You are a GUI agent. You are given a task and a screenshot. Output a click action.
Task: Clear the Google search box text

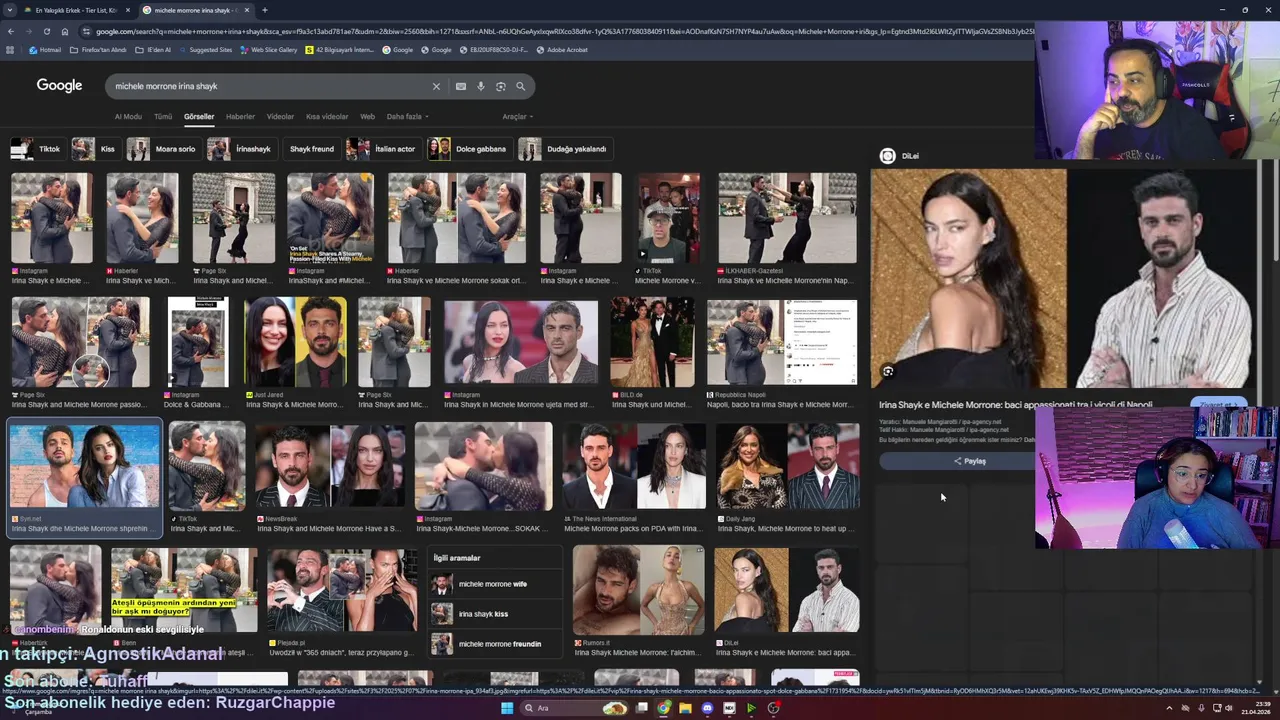tap(436, 86)
